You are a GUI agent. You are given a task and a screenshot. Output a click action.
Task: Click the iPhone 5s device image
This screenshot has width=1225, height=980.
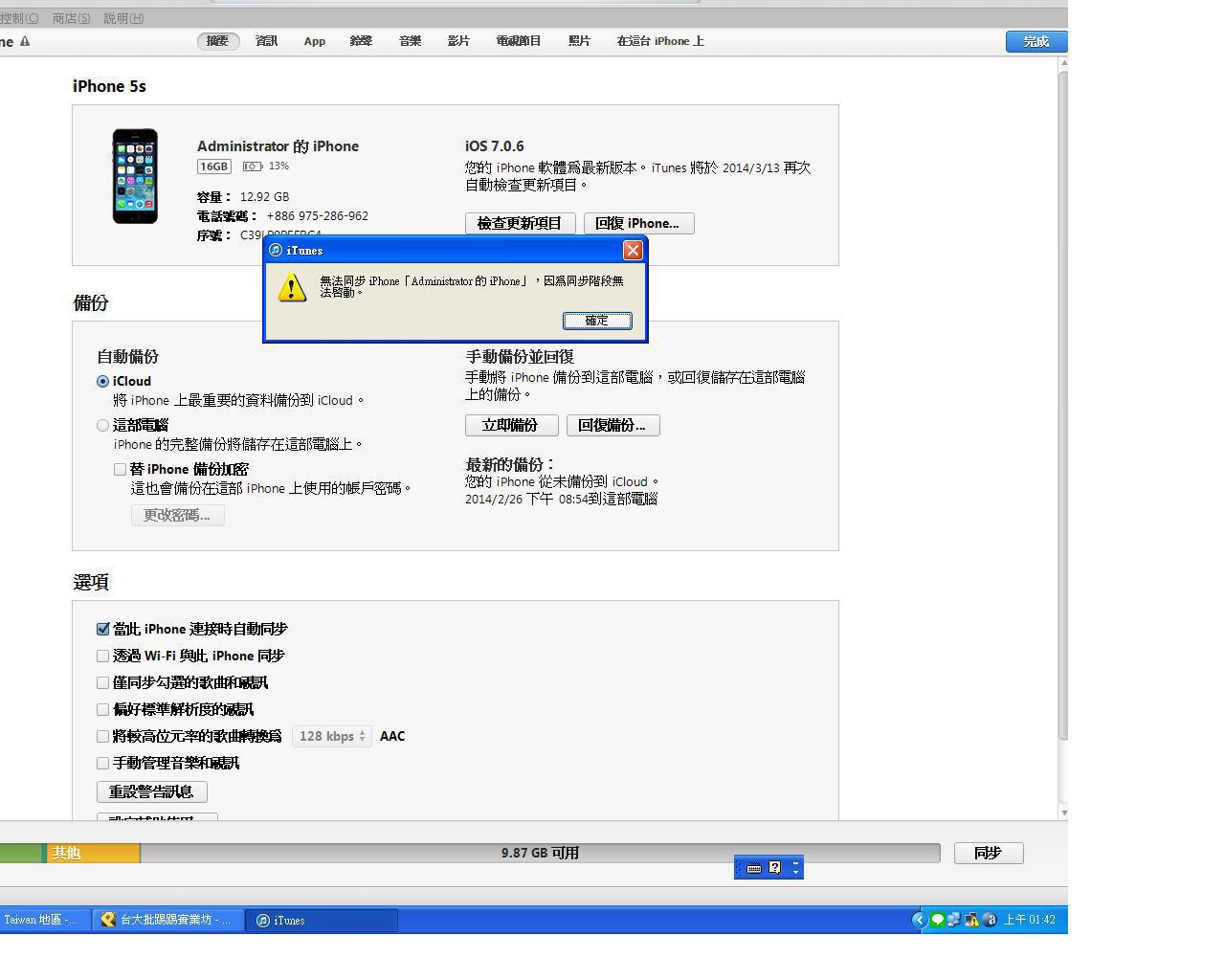tap(135, 176)
